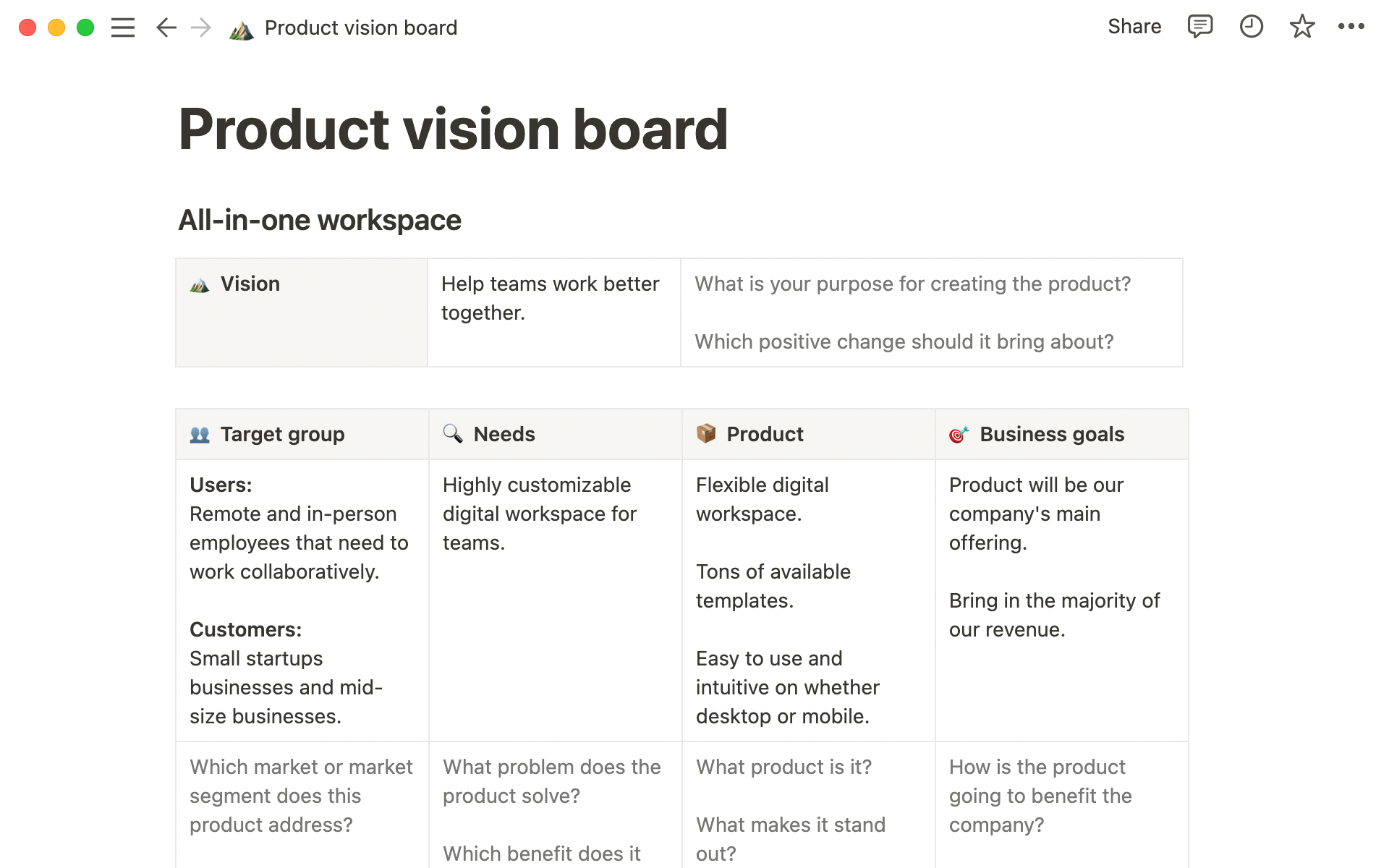Image resolution: width=1389 pixels, height=868 pixels.
Task: Open the Product vision board breadcrumb link
Action: (x=360, y=27)
